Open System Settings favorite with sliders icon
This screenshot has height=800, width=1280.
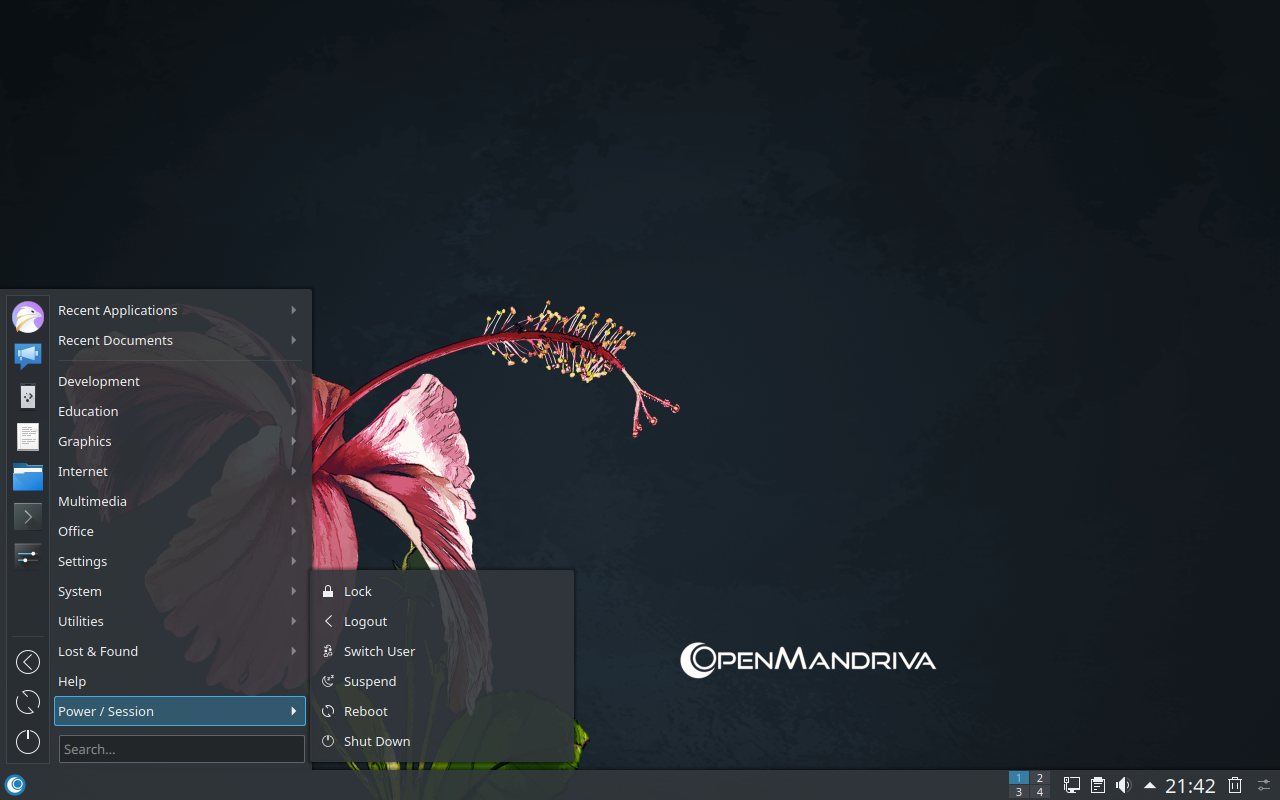click(28, 555)
